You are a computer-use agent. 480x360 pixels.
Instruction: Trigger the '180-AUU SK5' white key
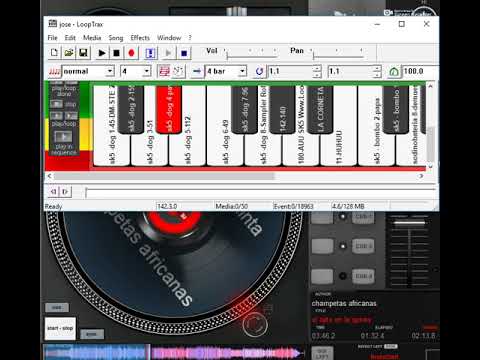click(x=301, y=150)
